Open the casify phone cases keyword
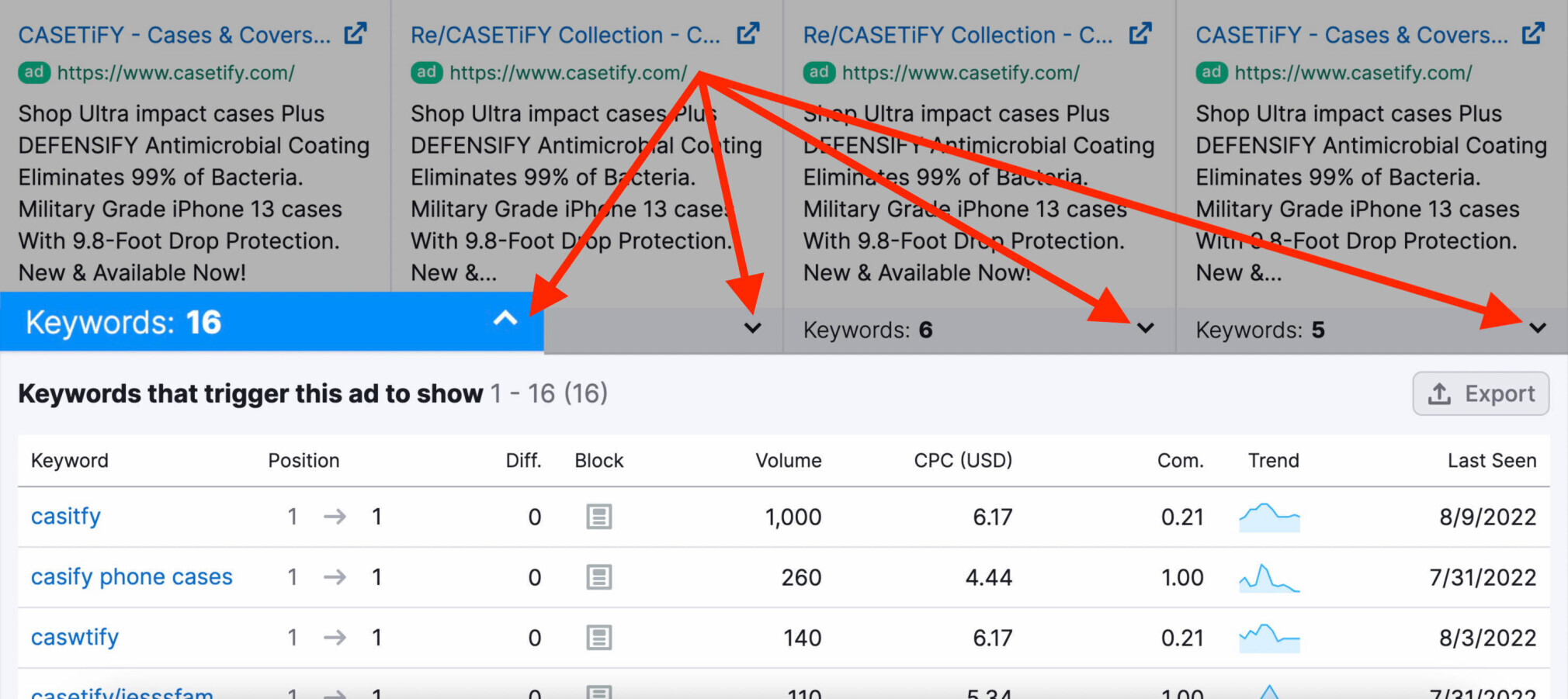 tap(132, 576)
